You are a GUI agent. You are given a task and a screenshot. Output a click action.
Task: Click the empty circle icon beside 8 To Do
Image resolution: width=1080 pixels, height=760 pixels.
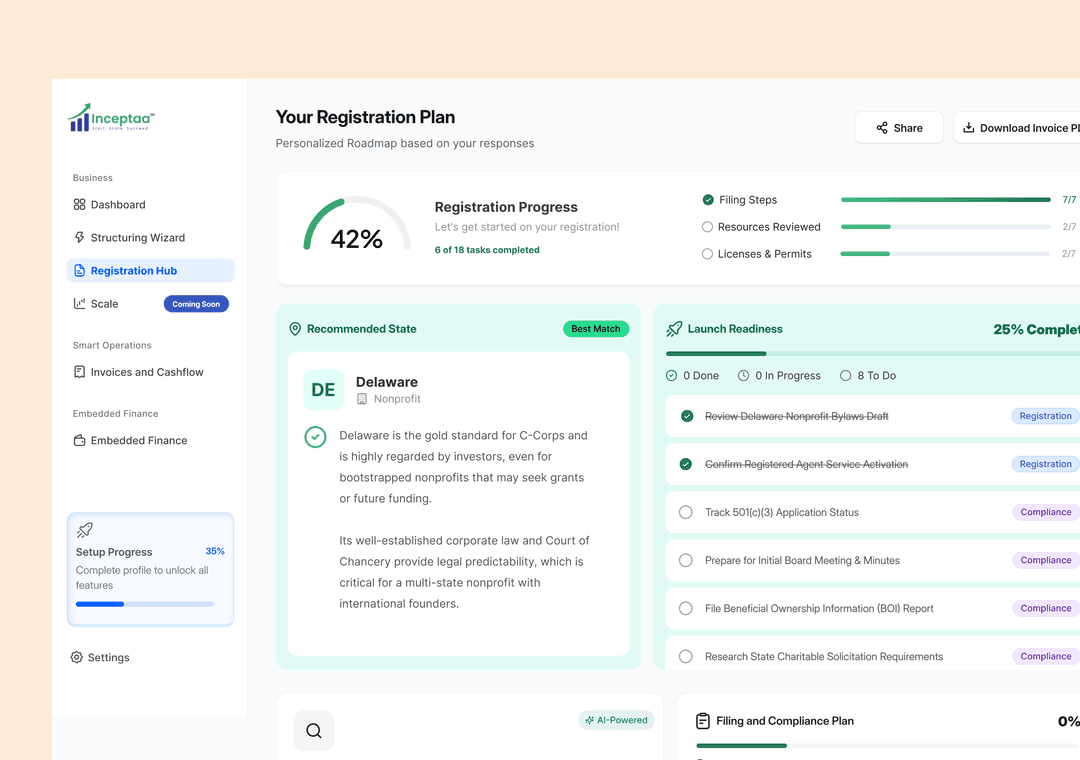click(845, 376)
